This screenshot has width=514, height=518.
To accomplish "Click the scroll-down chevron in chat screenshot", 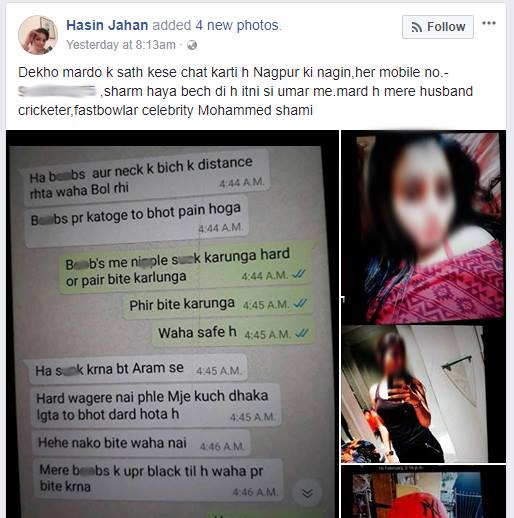I will pyautogui.click(x=307, y=493).
